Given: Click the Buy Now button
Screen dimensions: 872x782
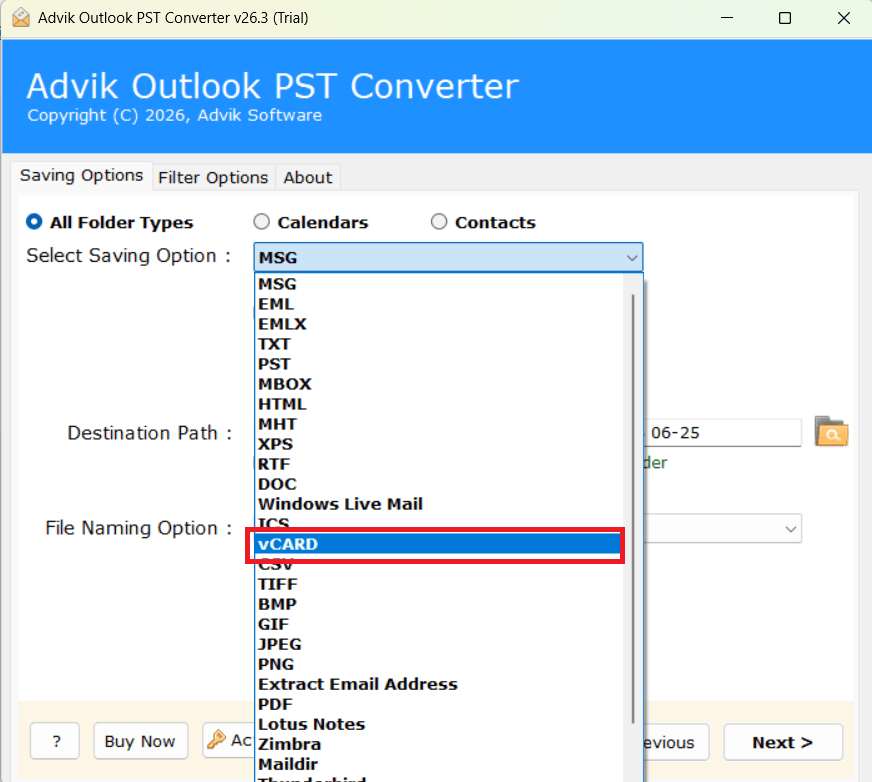Looking at the screenshot, I should click(x=141, y=741).
